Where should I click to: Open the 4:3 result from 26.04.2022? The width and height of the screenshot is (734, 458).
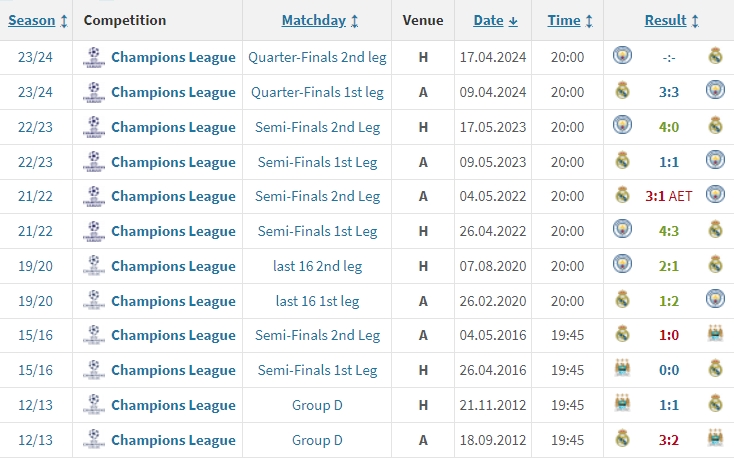[668, 231]
